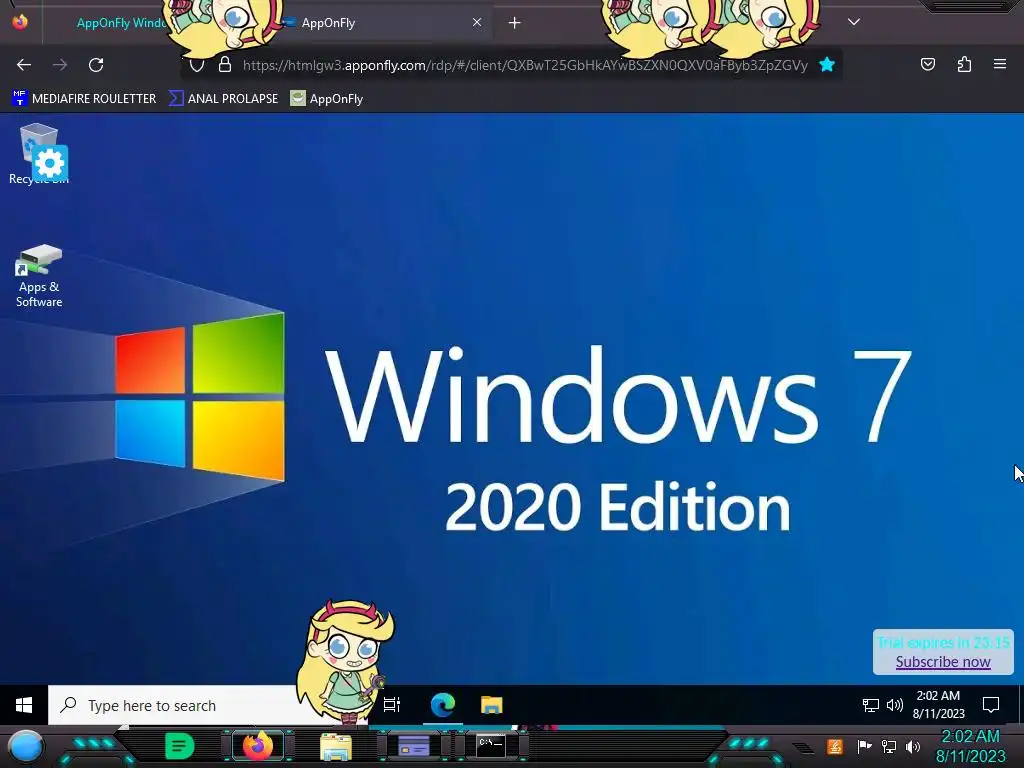Open the extensions puzzle icon
Screen dimensions: 1024x768
click(x=964, y=64)
